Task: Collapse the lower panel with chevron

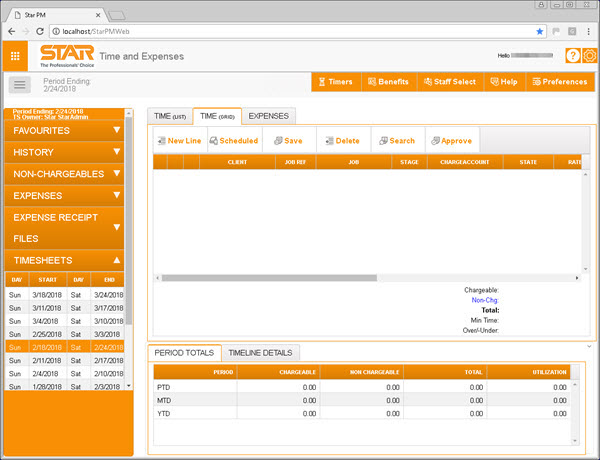Action: 589,346
